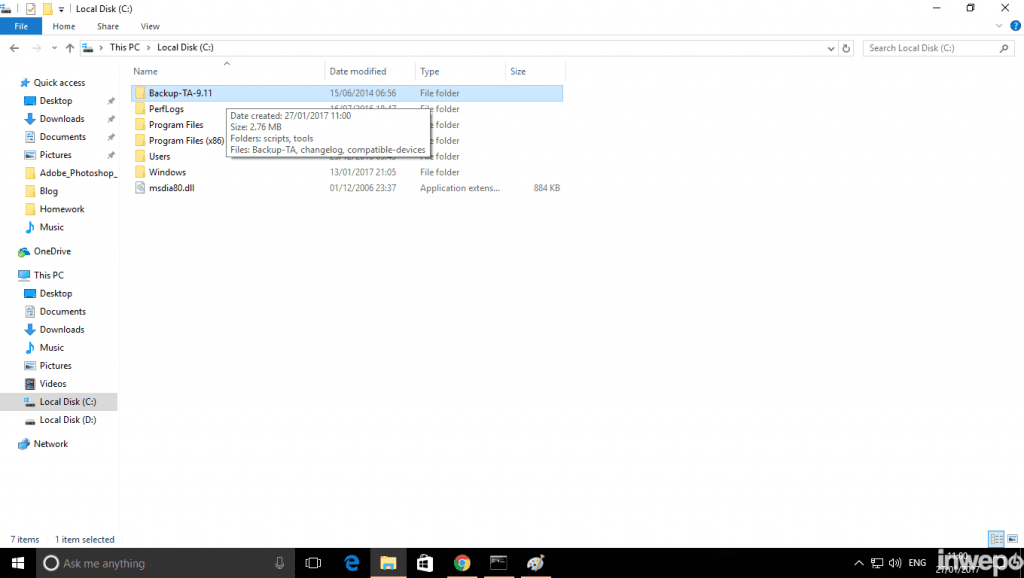Open the volume speaker tray icon
Screen dimensions: 1024x578
coord(895,563)
